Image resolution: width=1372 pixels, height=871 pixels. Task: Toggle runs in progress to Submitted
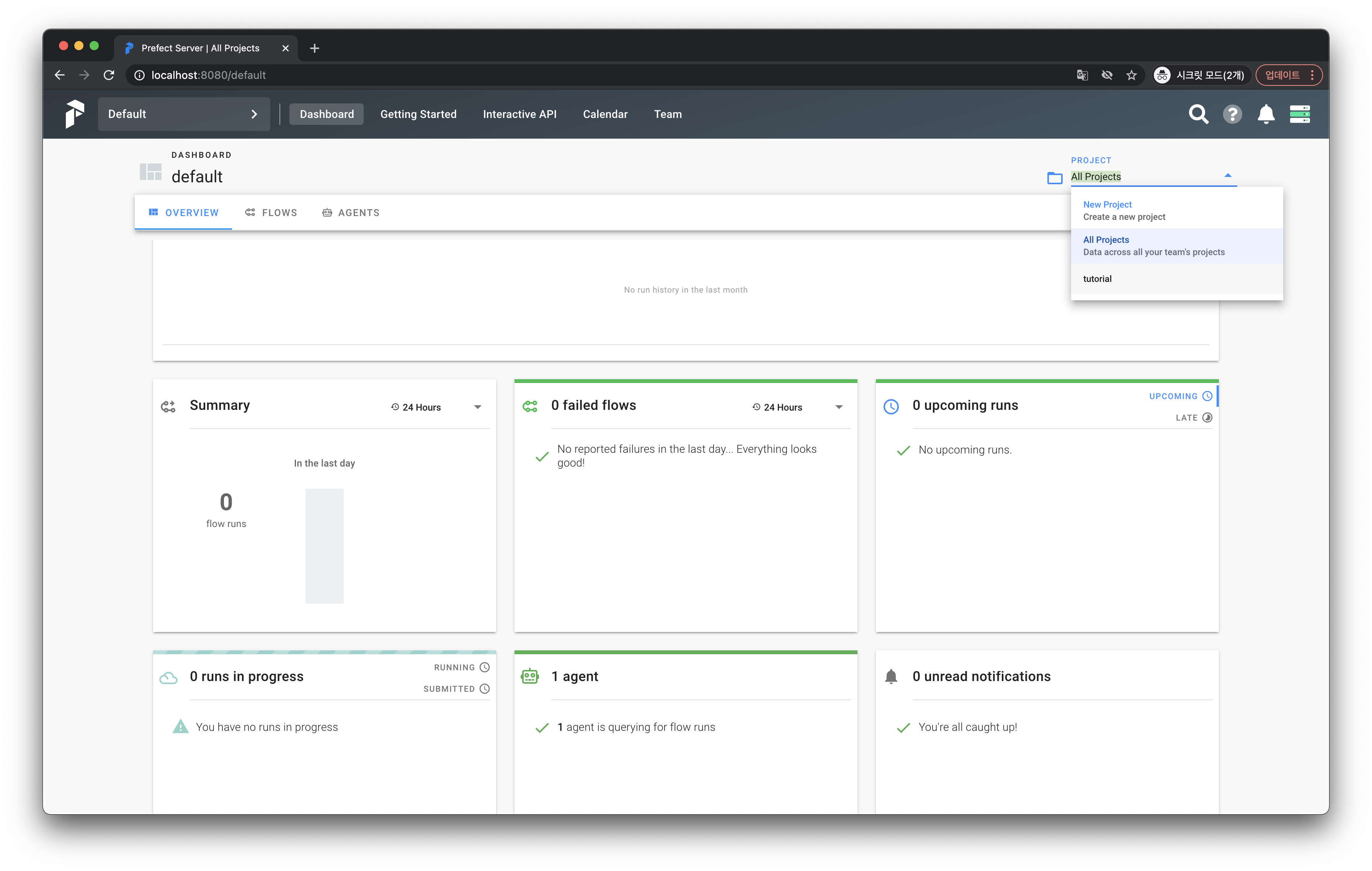click(456, 689)
